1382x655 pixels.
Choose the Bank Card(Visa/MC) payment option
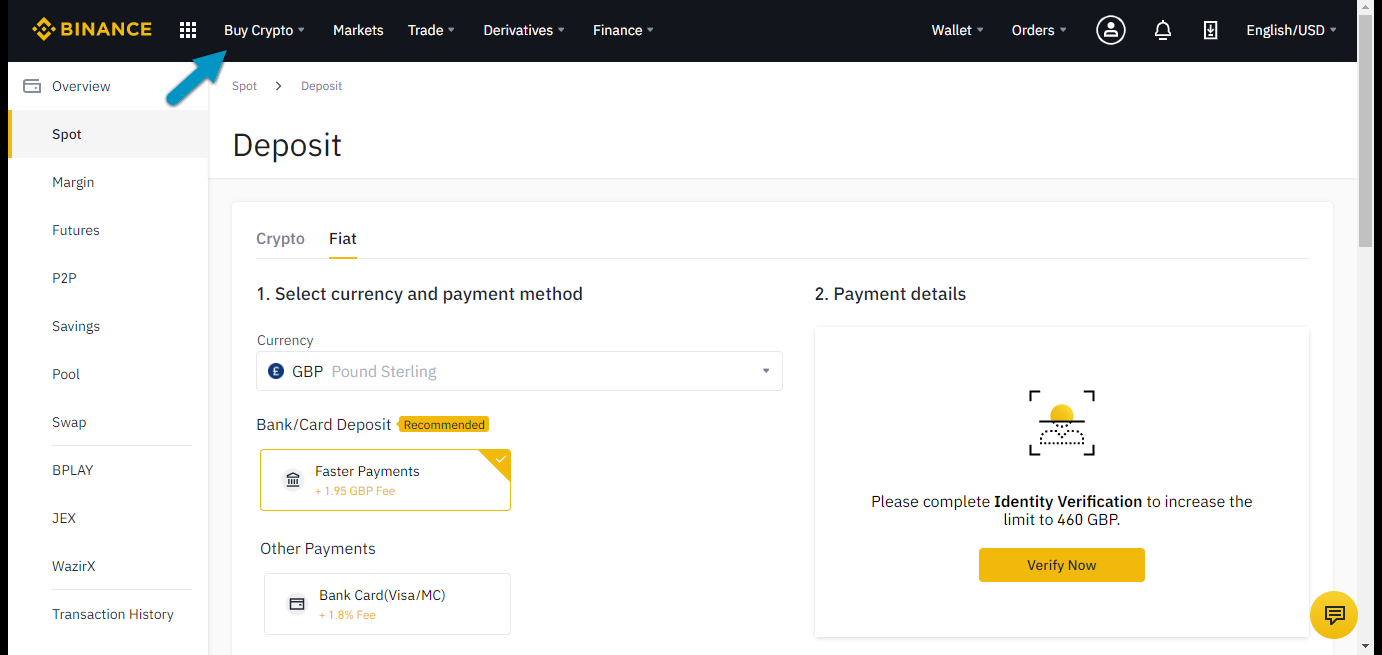[x=387, y=604]
